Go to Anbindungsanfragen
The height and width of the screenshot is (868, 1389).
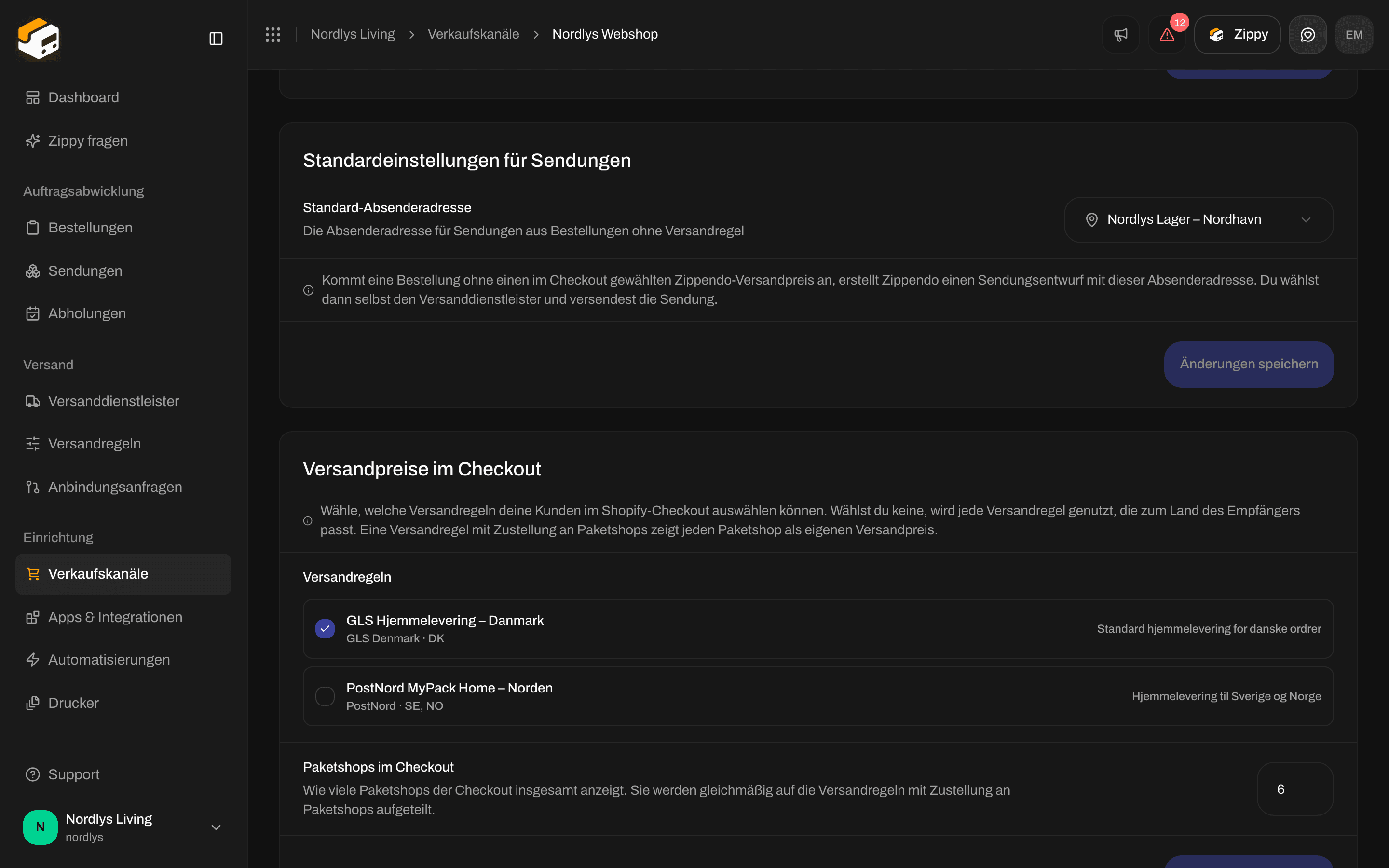pos(123,487)
